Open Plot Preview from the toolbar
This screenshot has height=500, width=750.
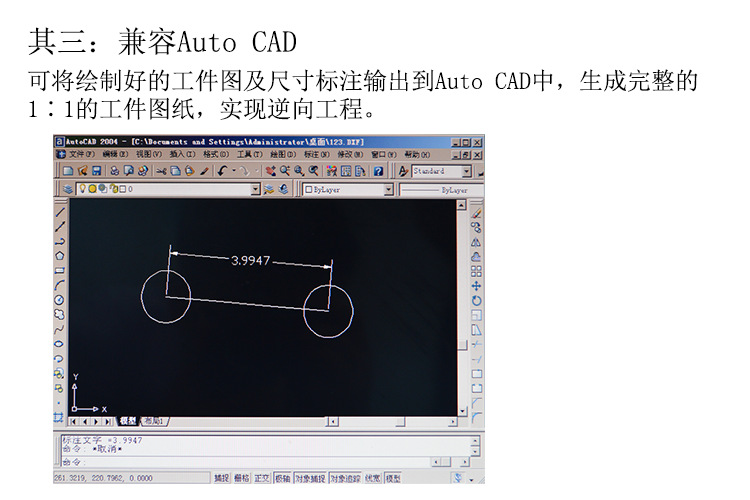(129, 171)
